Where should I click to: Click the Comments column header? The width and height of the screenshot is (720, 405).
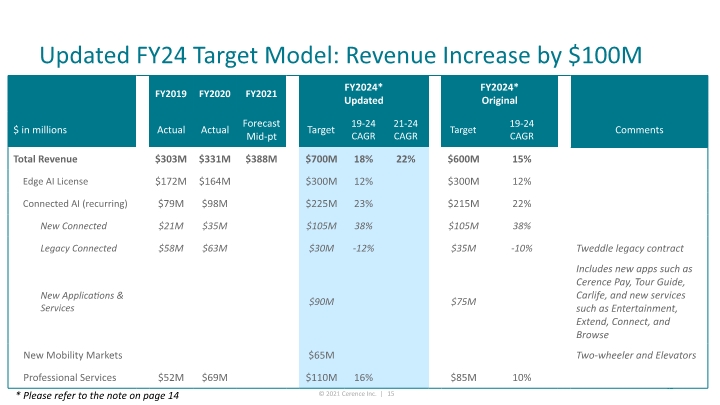point(639,130)
